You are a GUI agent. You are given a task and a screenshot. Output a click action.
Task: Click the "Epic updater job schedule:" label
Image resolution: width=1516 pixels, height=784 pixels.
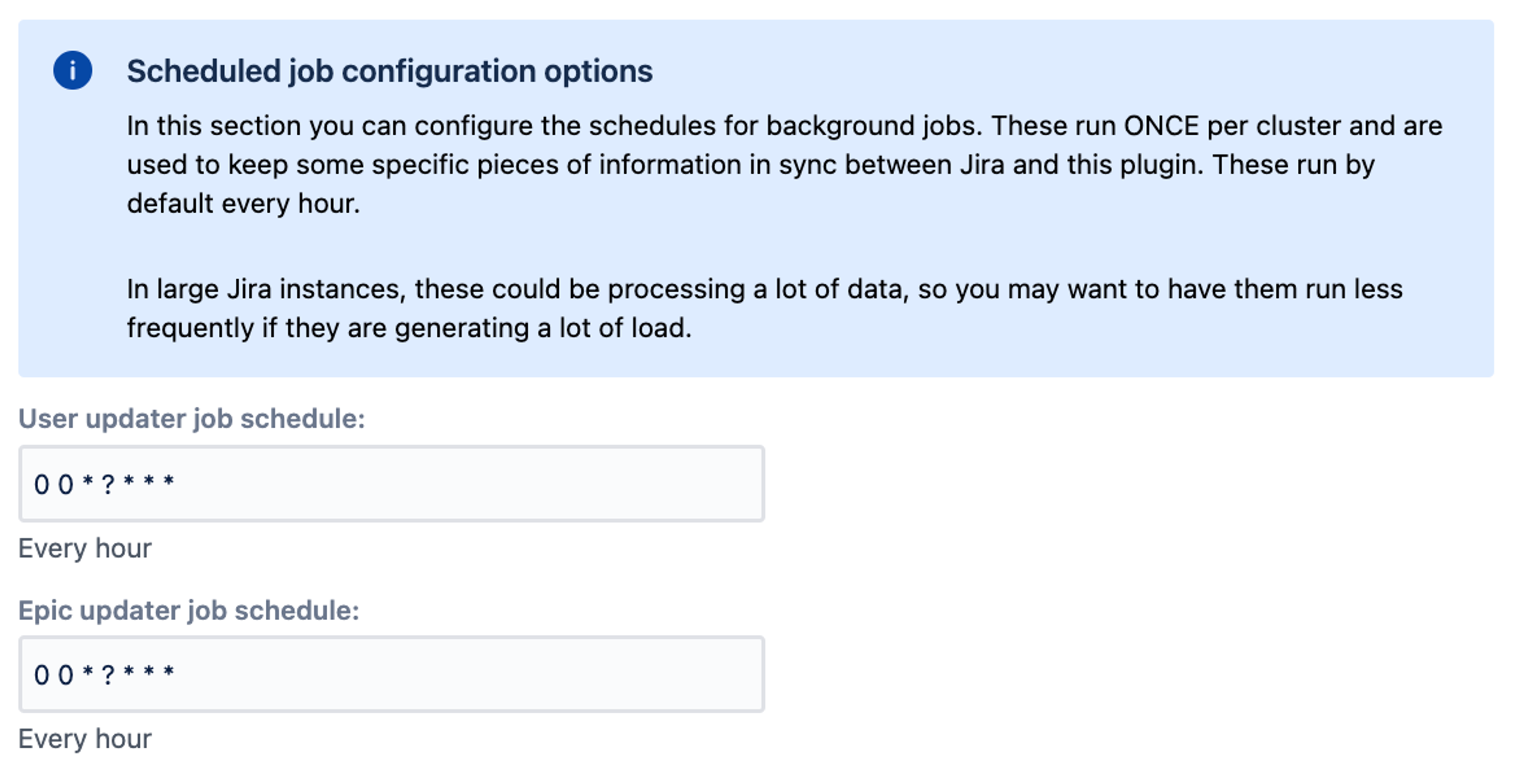pos(189,610)
